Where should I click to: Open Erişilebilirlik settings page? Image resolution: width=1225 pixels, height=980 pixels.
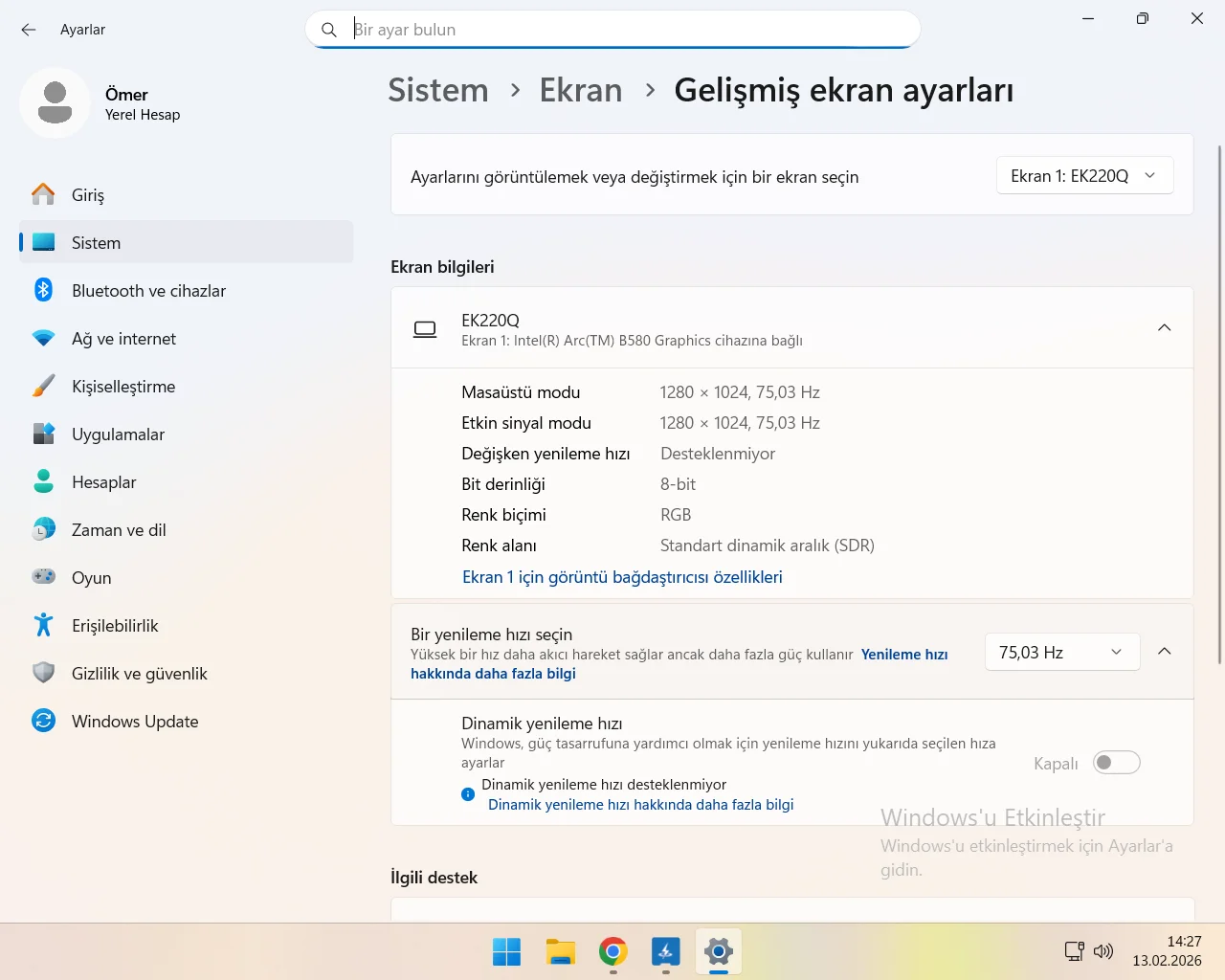(x=187, y=625)
